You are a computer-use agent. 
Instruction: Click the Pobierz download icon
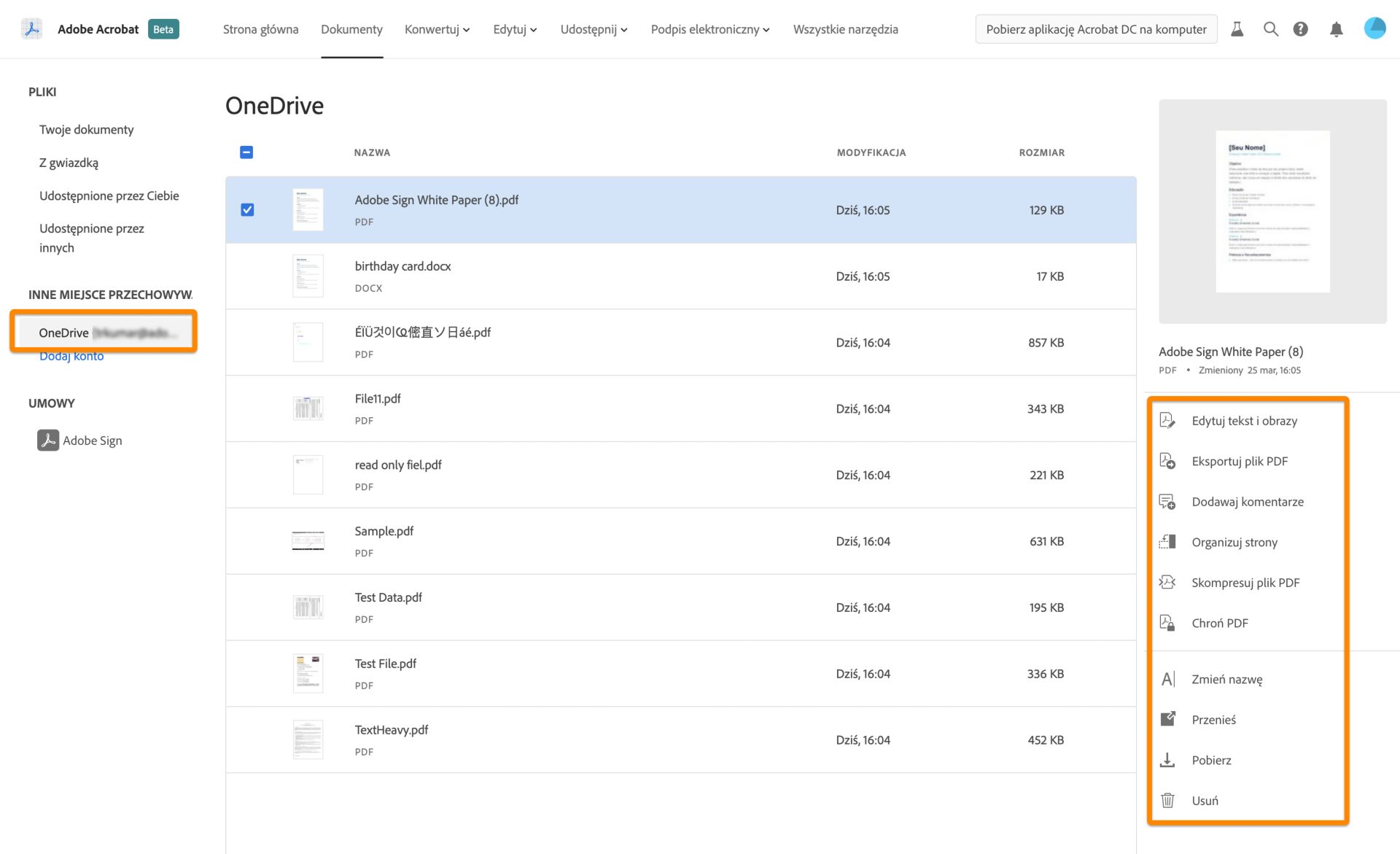(x=1167, y=760)
